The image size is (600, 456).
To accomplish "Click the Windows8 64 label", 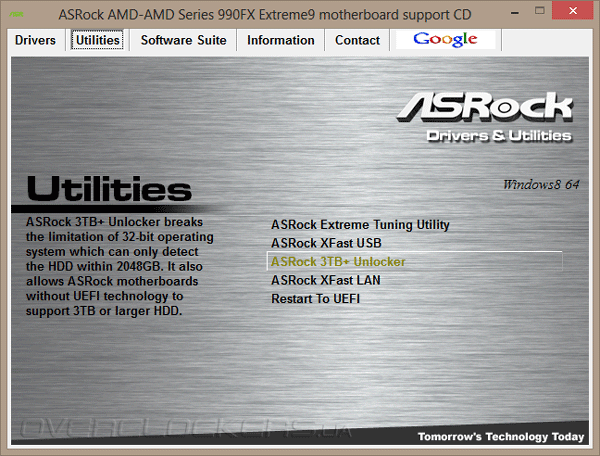I will click(541, 185).
